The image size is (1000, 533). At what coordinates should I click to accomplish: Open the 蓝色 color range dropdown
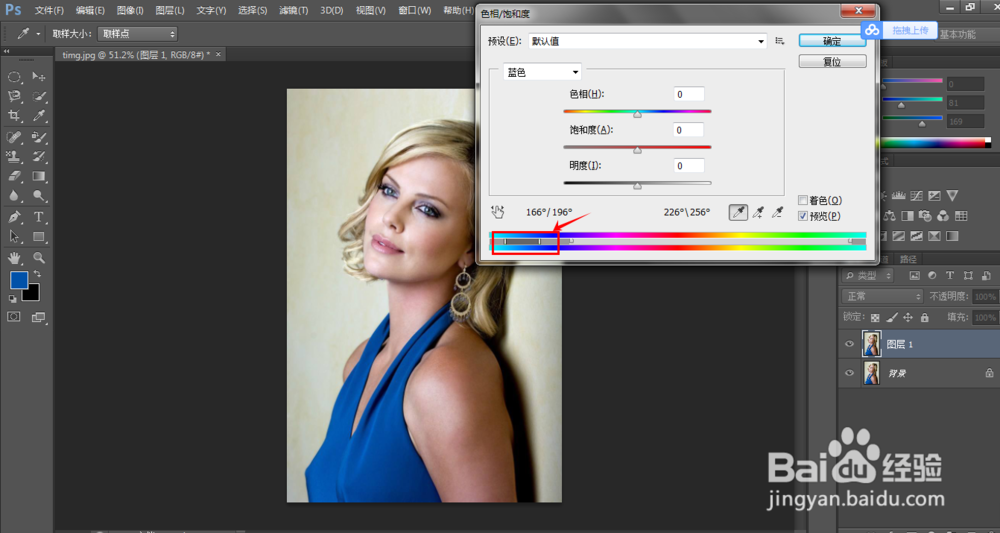(x=543, y=73)
